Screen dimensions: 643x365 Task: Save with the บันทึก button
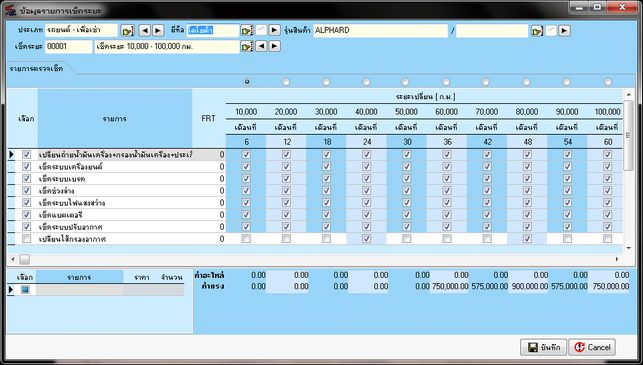point(543,347)
